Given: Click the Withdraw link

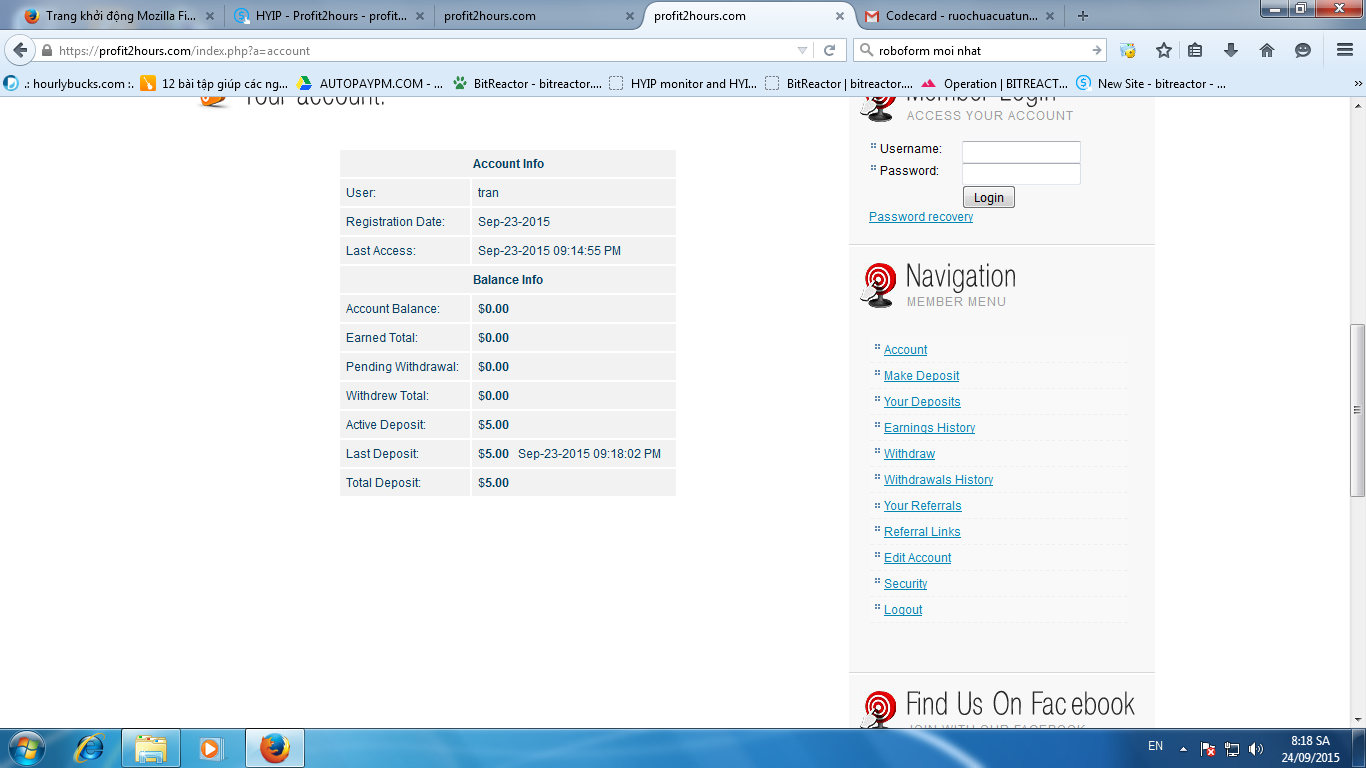Looking at the screenshot, I should (x=910, y=454).
